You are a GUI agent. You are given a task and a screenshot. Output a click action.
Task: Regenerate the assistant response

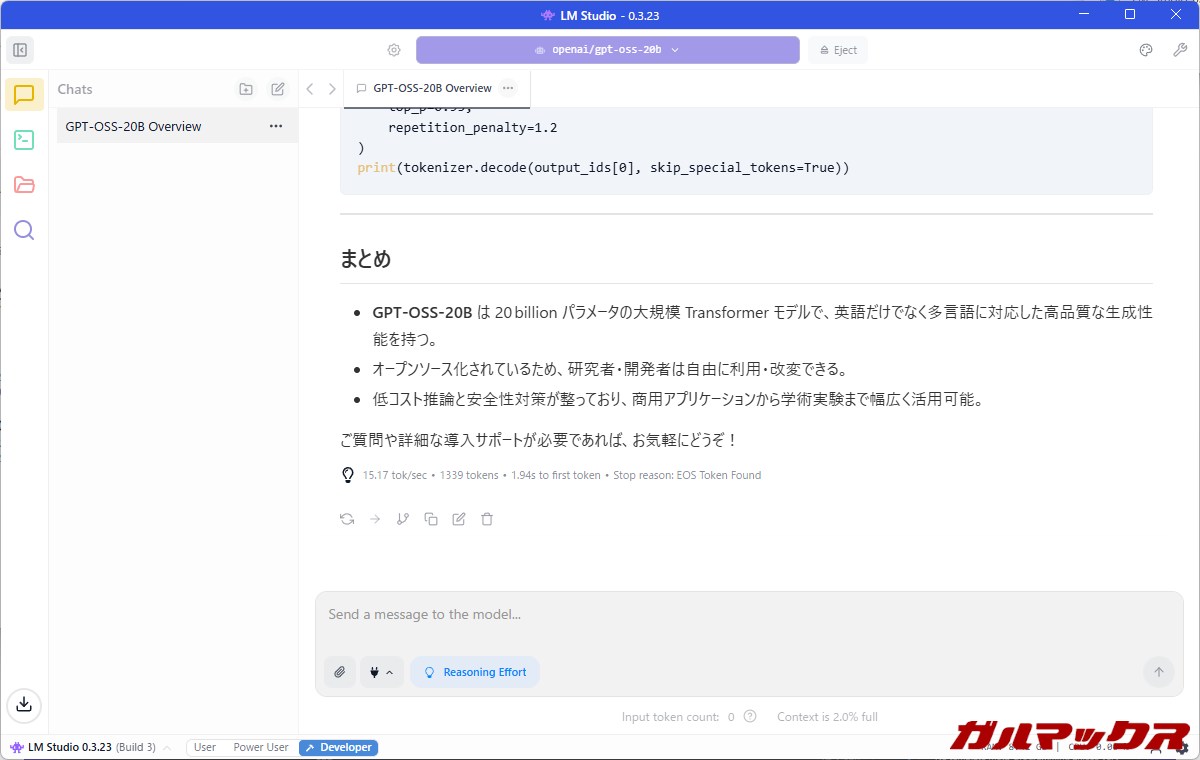[347, 519]
